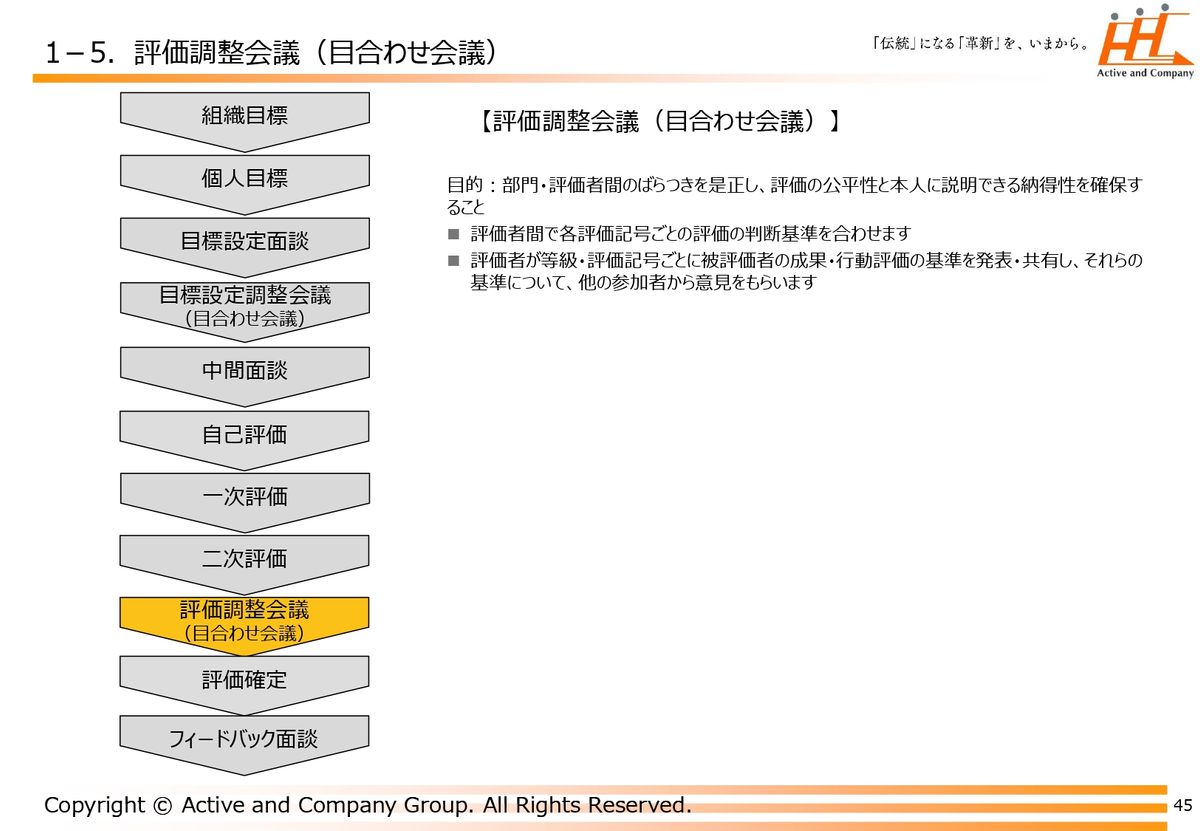The image size is (1200, 831).
Task: Click the page number 45
Action: (x=1183, y=806)
